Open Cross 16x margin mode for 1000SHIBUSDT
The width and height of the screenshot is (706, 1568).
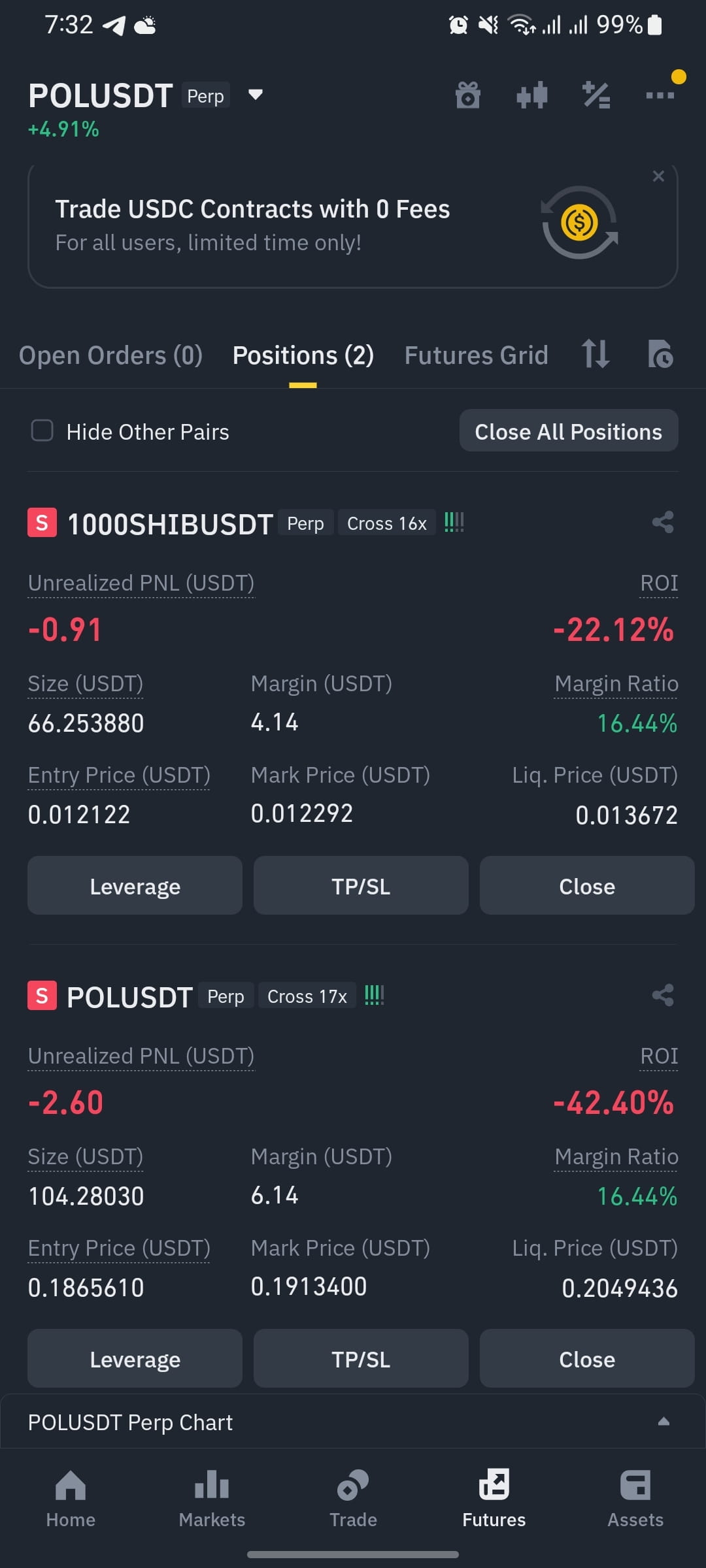(386, 523)
